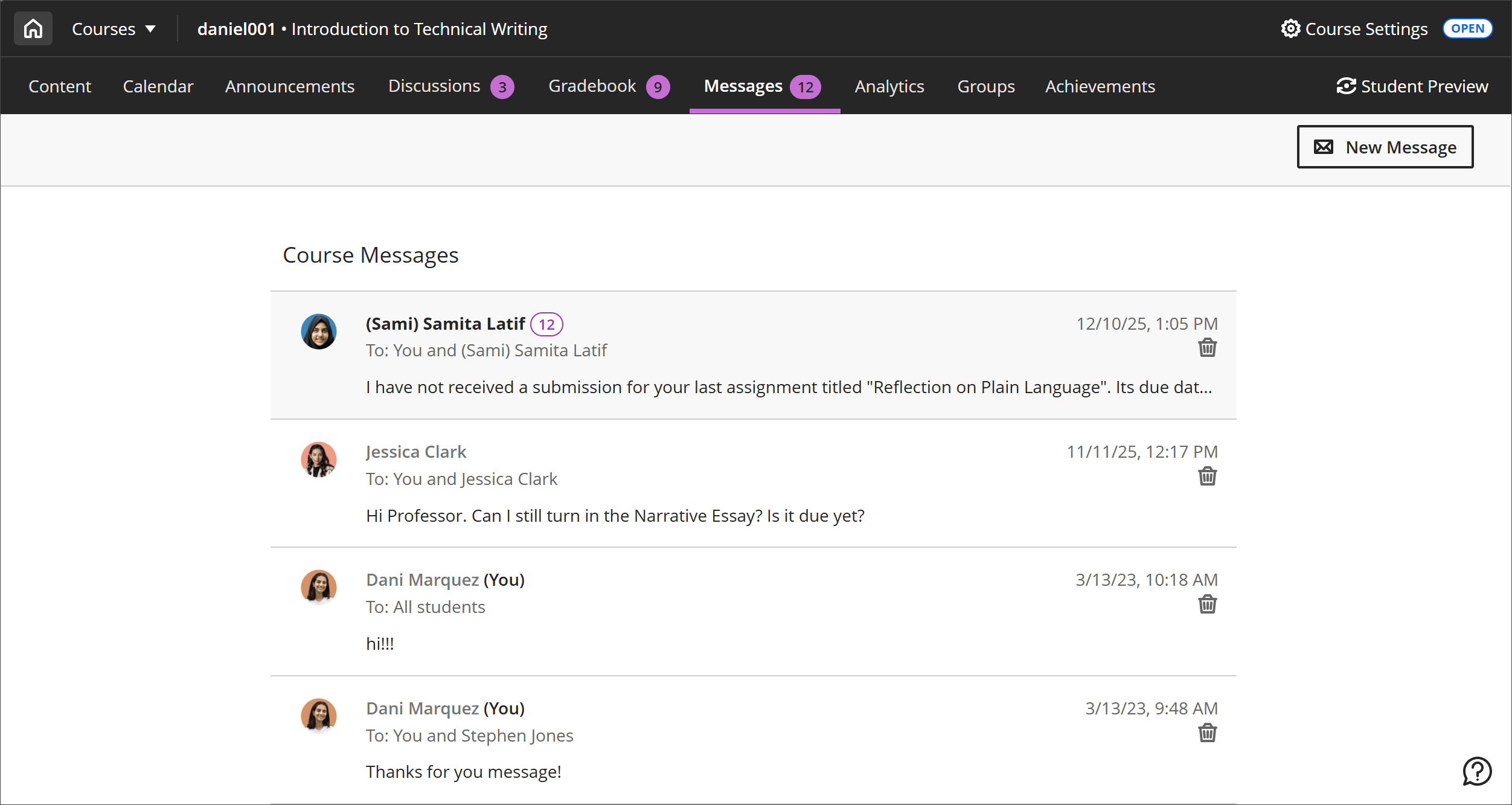Click the unread count badge beside Samita Latif
Image resolution: width=1512 pixels, height=805 pixels.
(546, 324)
